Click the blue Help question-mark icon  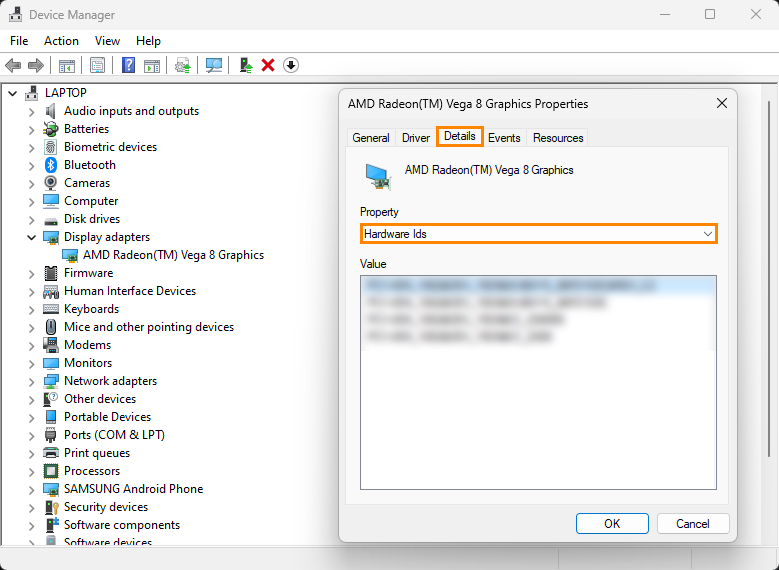coord(128,65)
